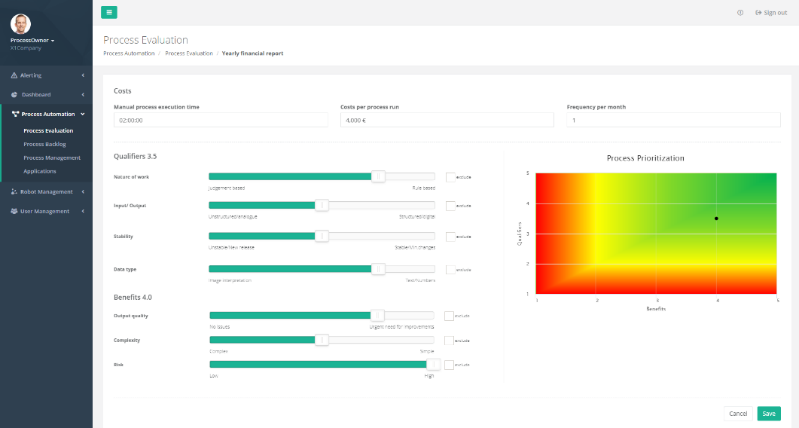Expand the Alerting menu chevron

pyautogui.click(x=82, y=75)
